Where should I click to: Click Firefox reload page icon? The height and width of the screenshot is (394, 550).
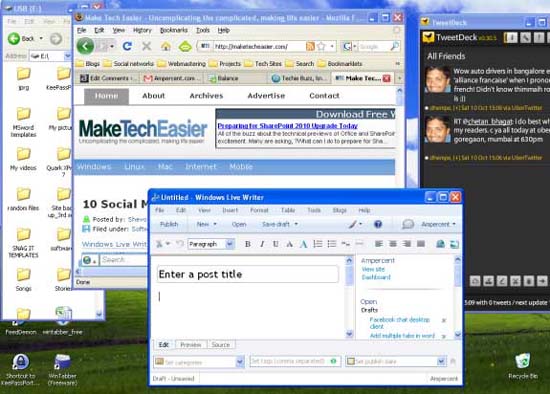(x=127, y=46)
